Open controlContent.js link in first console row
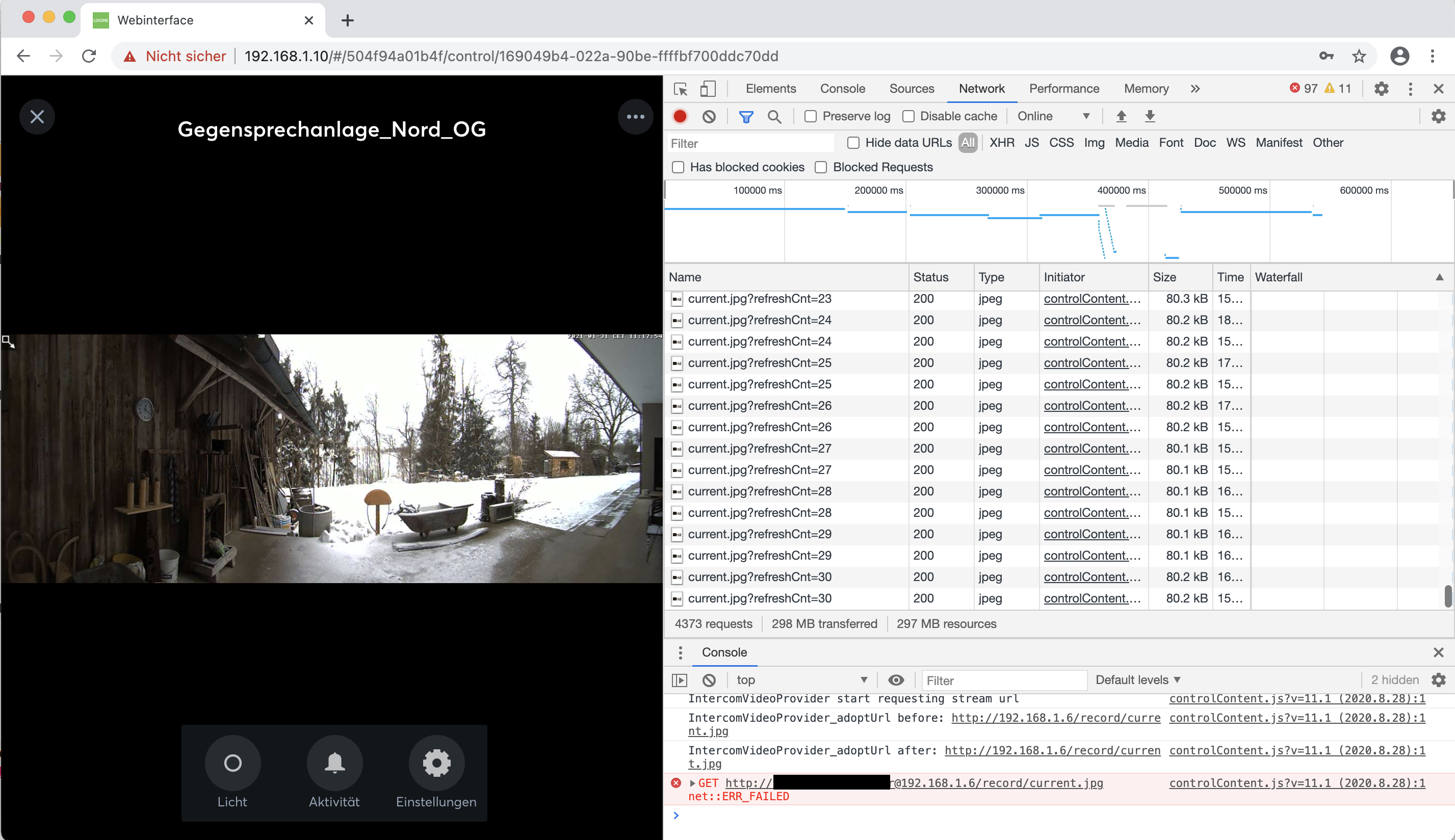The image size is (1455, 840). click(x=1296, y=698)
